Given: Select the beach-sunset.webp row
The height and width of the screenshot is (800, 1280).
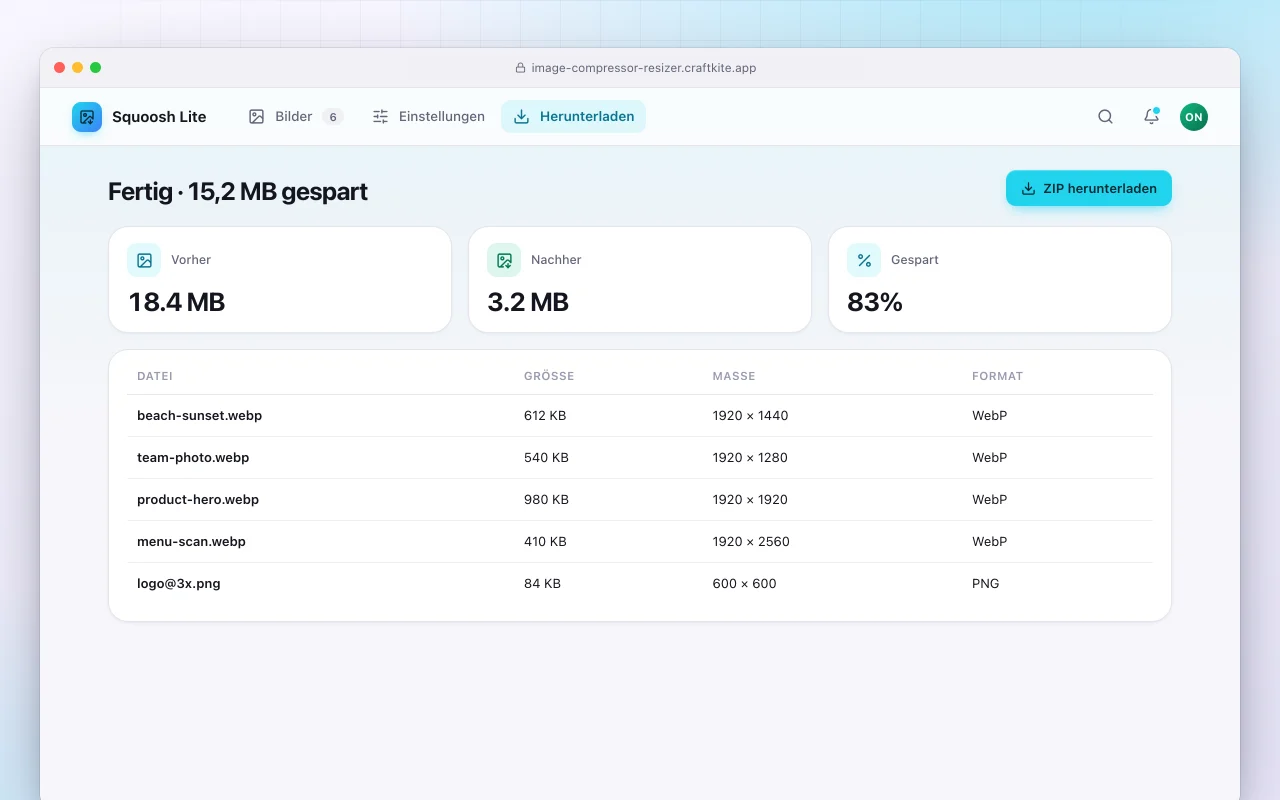Looking at the screenshot, I should pyautogui.click(x=640, y=415).
